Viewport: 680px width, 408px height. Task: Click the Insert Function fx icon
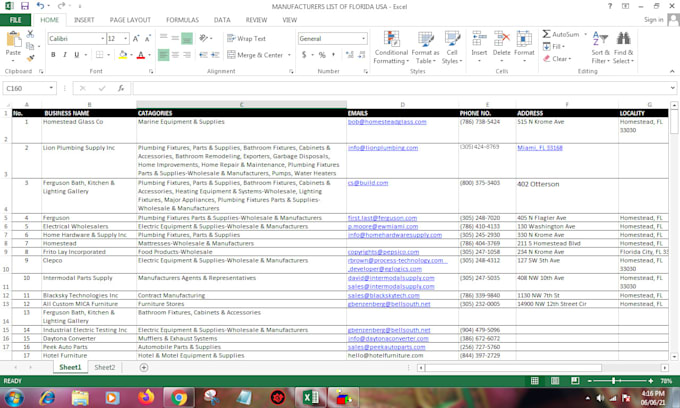(x=121, y=88)
